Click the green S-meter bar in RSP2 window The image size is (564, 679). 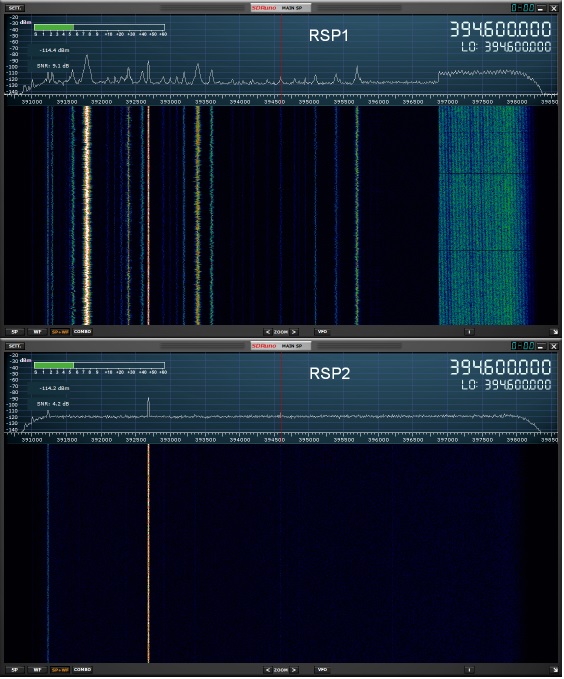click(x=54, y=365)
